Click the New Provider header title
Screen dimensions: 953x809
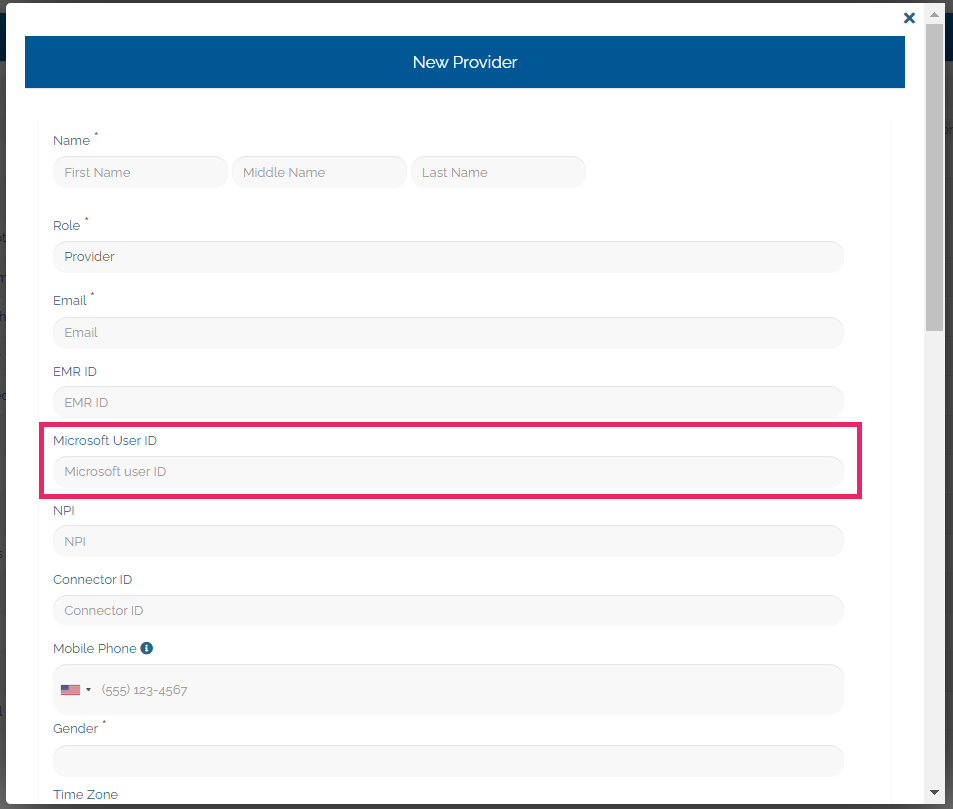coord(465,62)
